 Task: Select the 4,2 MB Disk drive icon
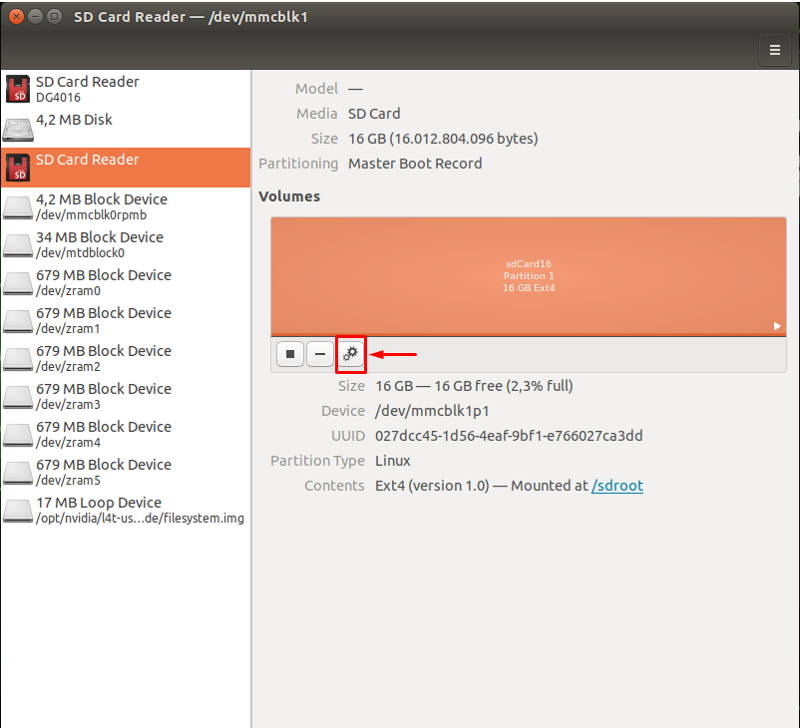pos(18,128)
